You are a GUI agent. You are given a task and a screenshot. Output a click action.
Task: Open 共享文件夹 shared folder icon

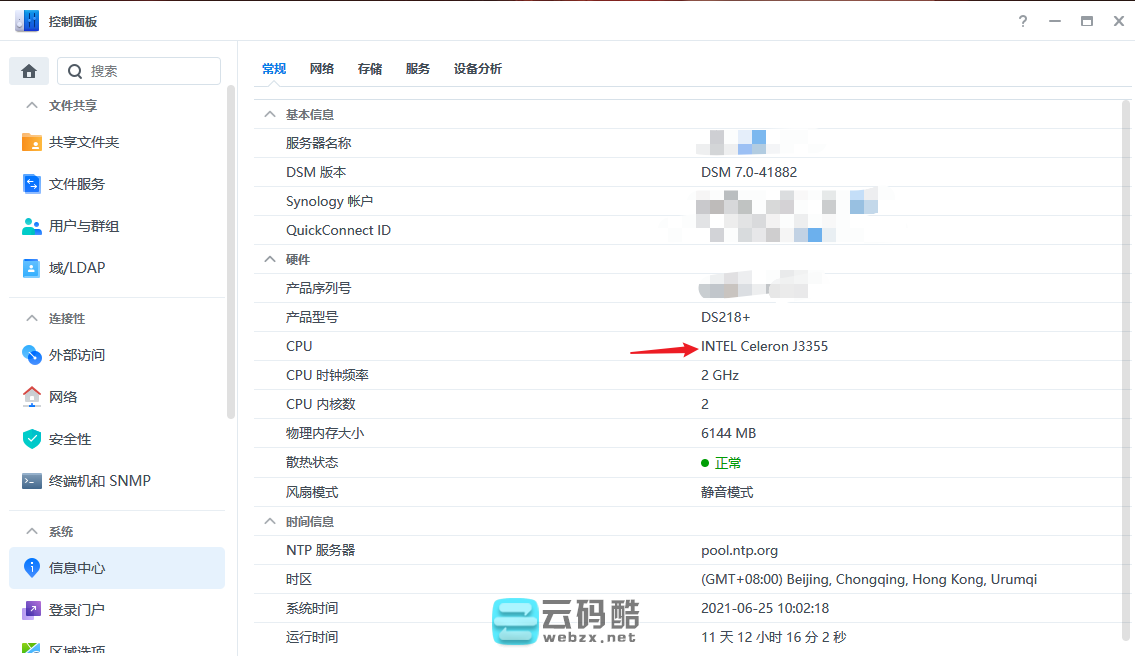(32, 142)
